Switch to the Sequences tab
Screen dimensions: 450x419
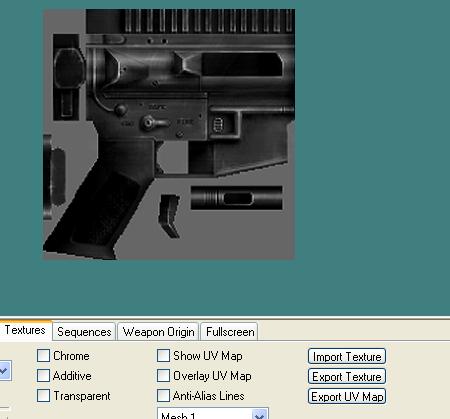pos(84,332)
